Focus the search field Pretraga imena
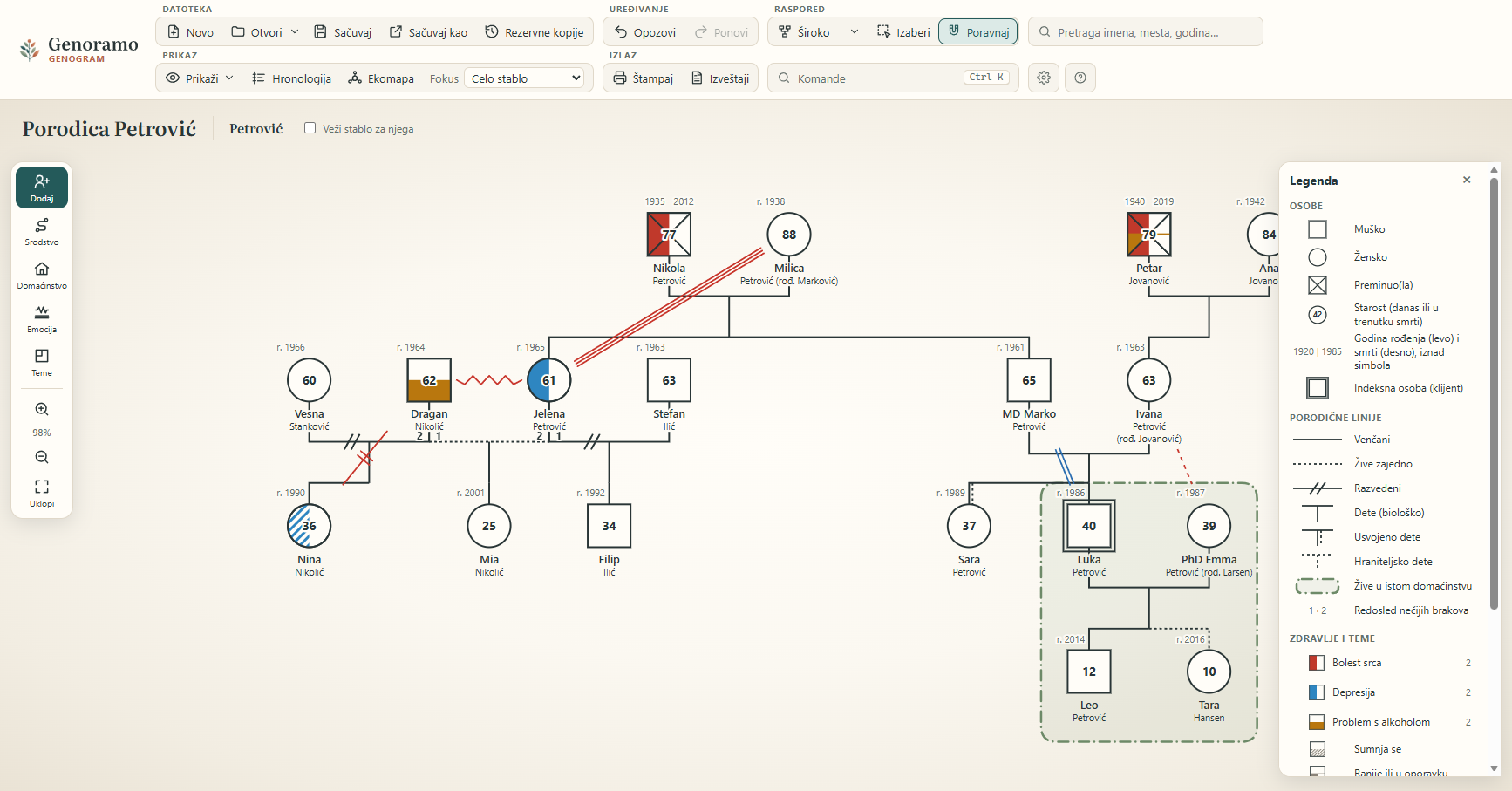Viewport: 1512px width, 791px height. pos(1146,32)
